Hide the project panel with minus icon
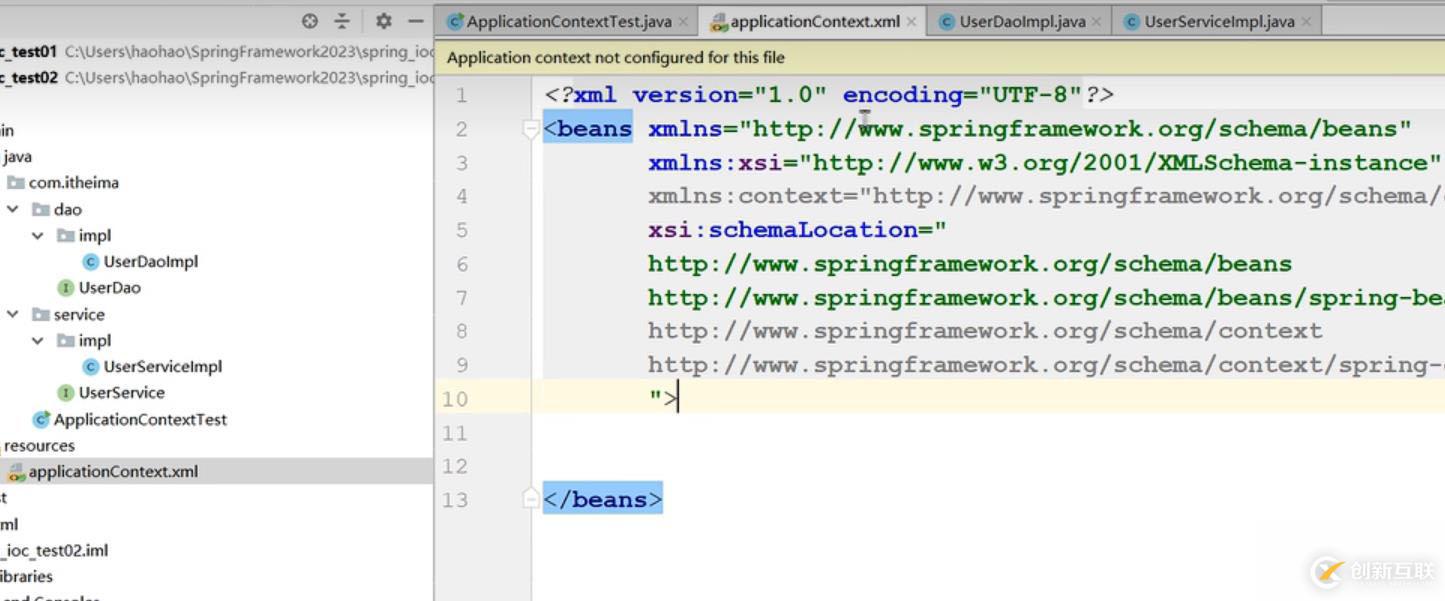This screenshot has width=1445, height=601. (x=416, y=21)
